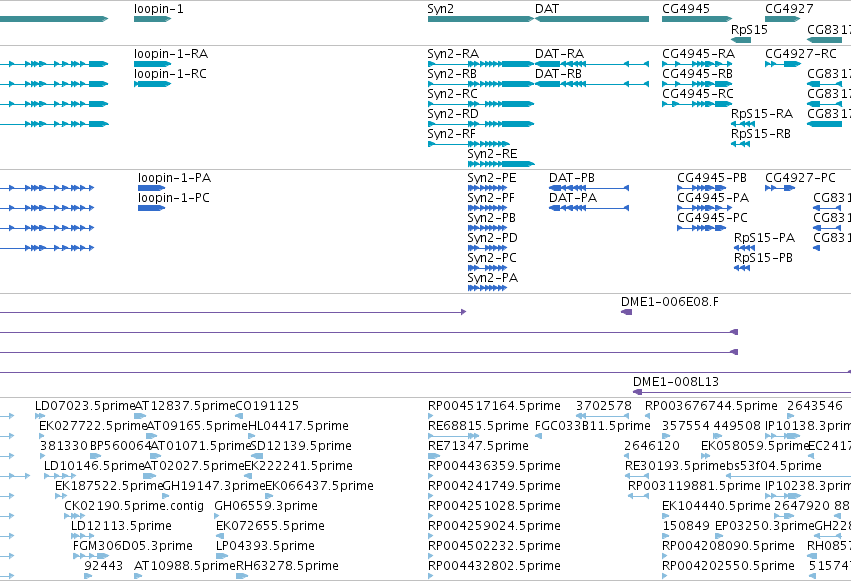Select EST RE30193.5prime
The width and height of the screenshot is (851, 581).
(638, 476)
